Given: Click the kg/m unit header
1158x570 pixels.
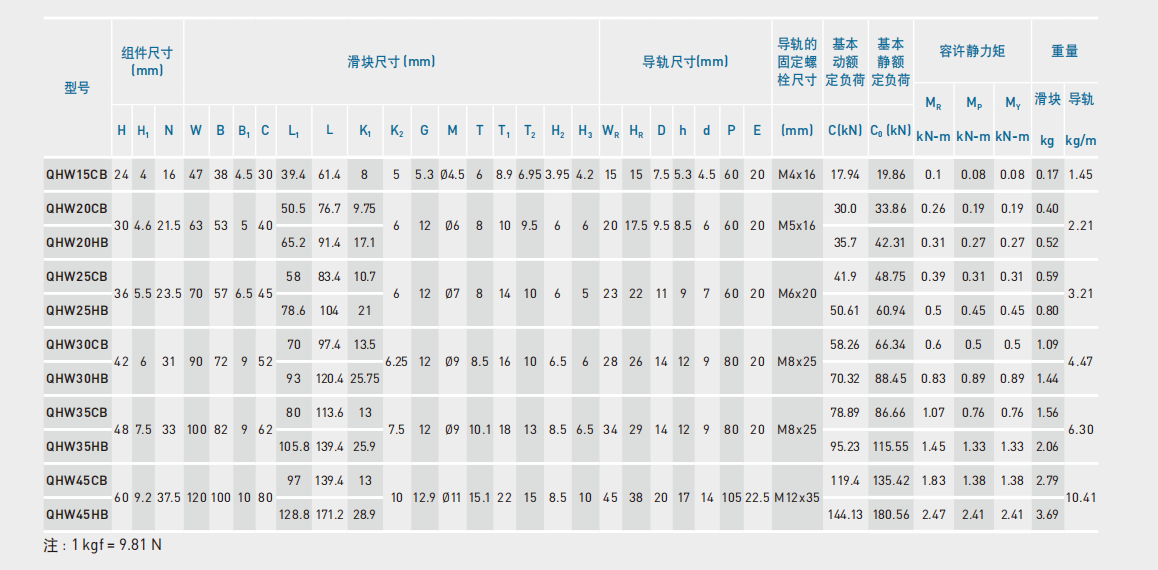Looking at the screenshot, I should tap(1081, 139).
